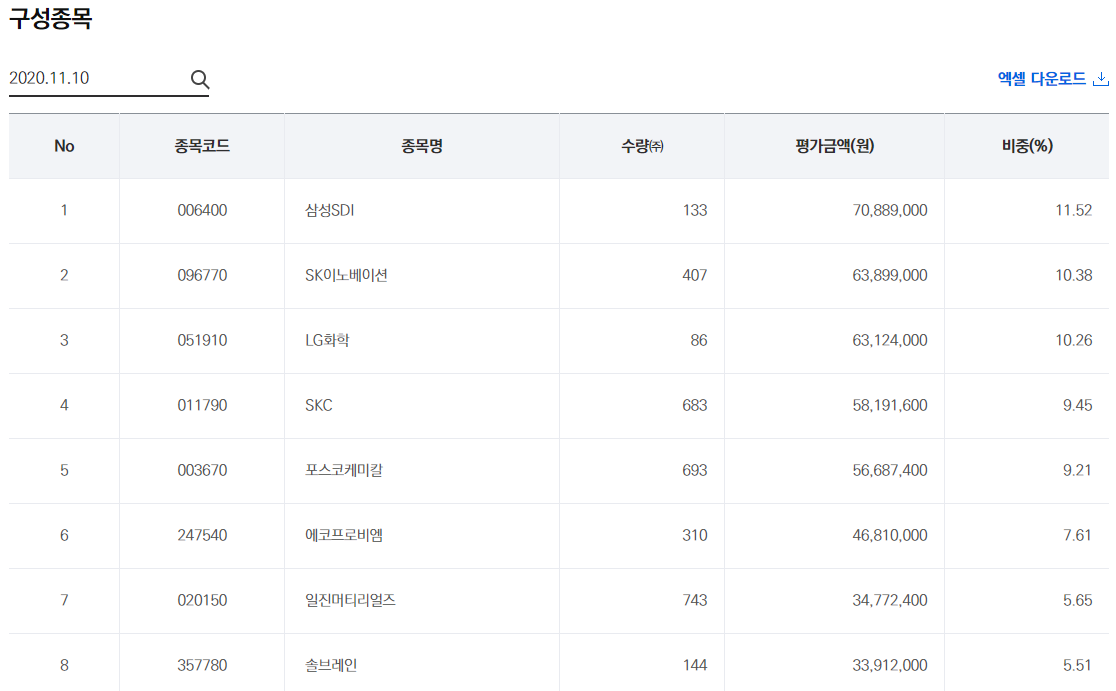Click row number 4 of SKC
This screenshot has height=691, width=1116.
64,406
